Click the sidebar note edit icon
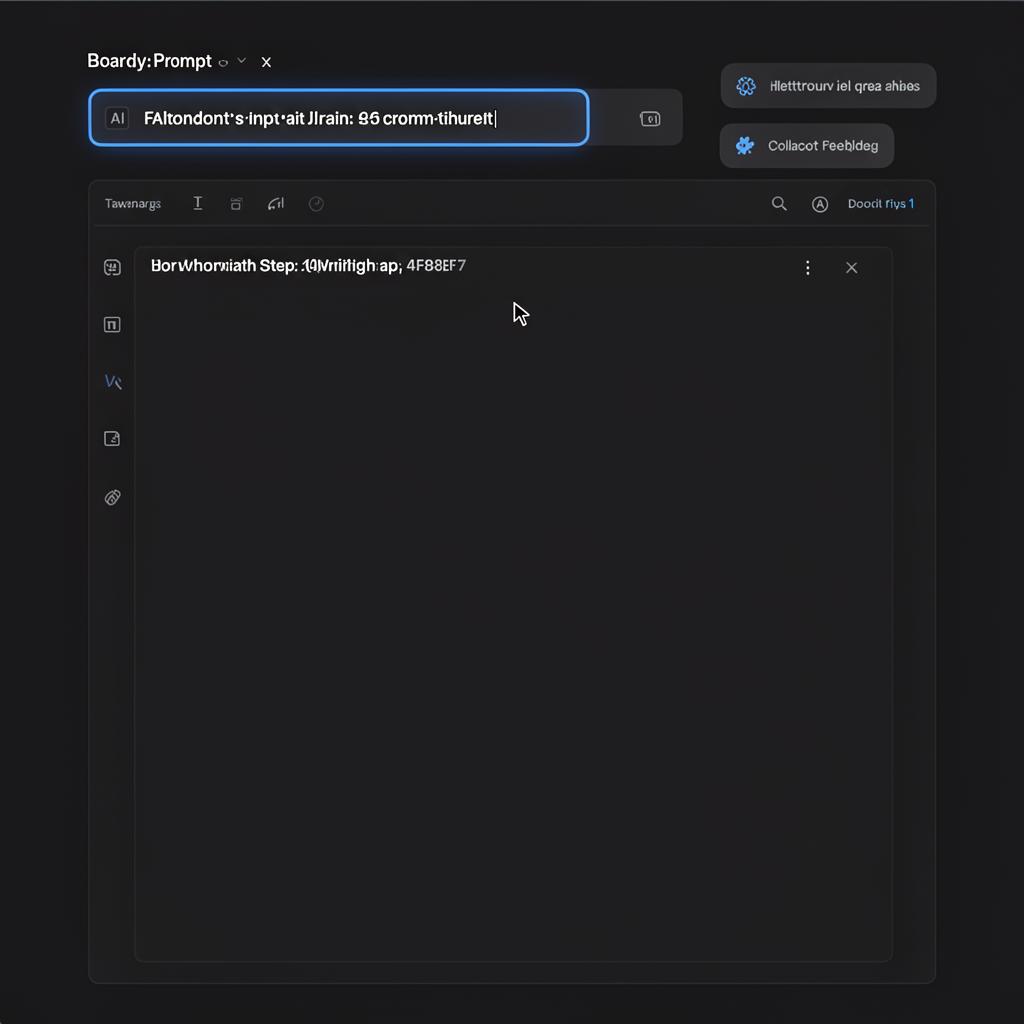The image size is (1024, 1024). click(x=112, y=438)
